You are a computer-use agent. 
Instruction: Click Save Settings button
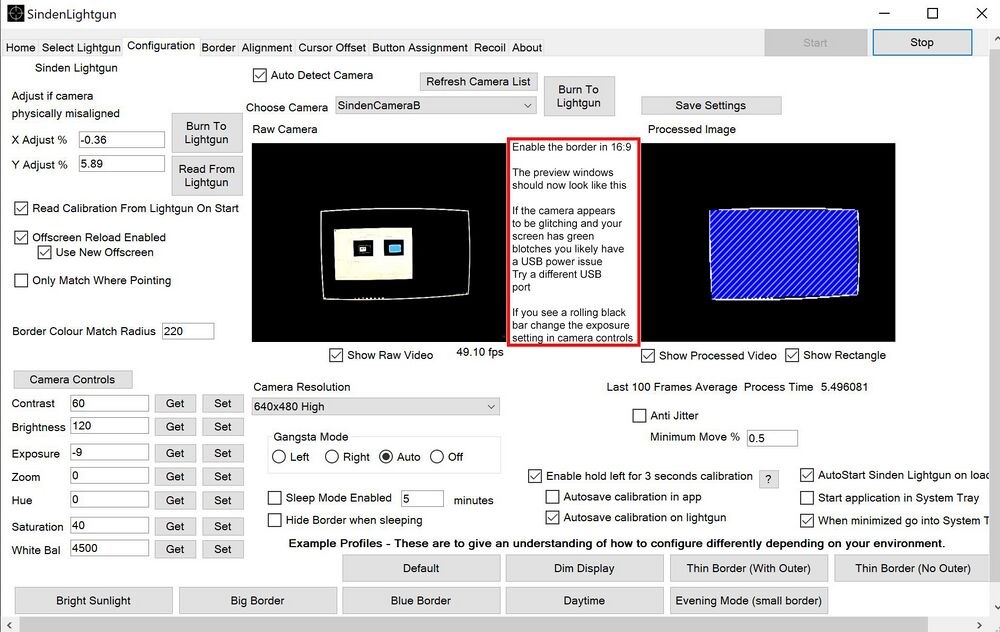pos(710,105)
